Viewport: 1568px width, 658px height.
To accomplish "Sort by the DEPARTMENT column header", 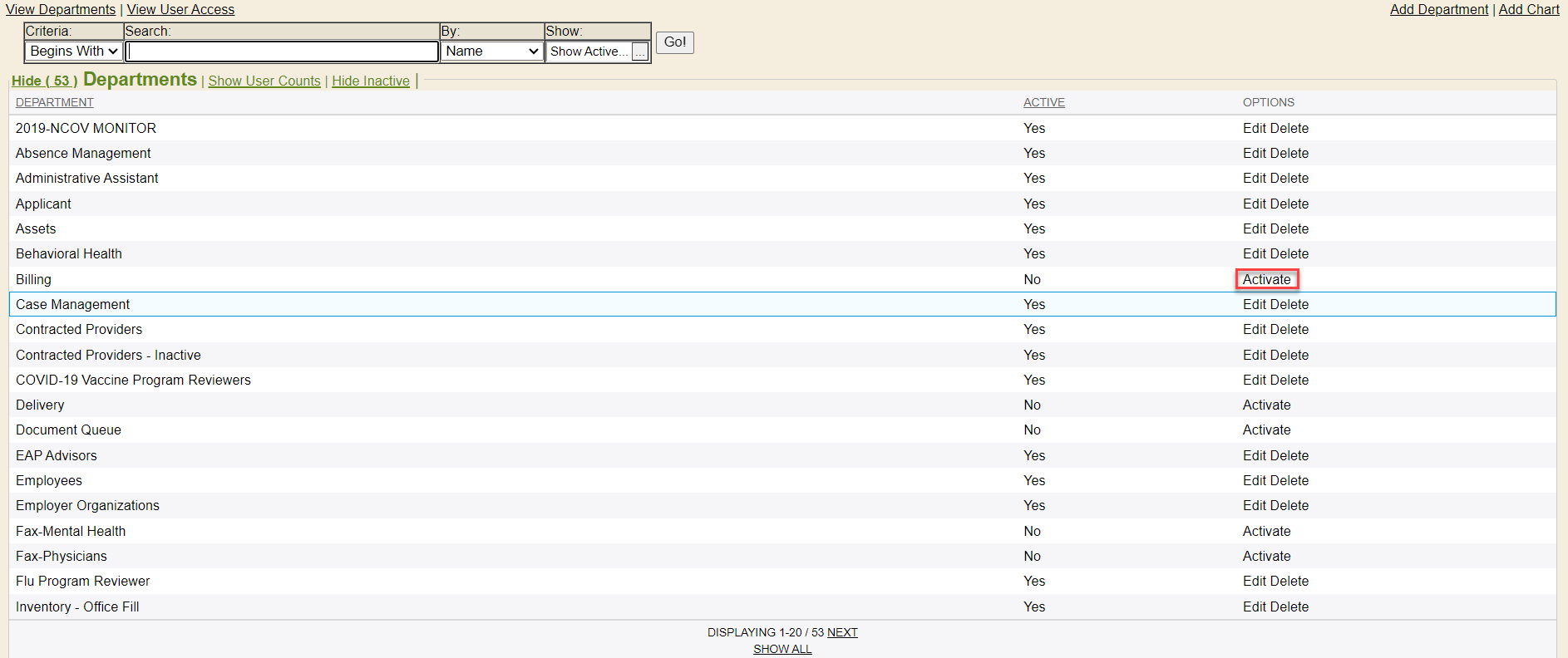I will (x=54, y=102).
